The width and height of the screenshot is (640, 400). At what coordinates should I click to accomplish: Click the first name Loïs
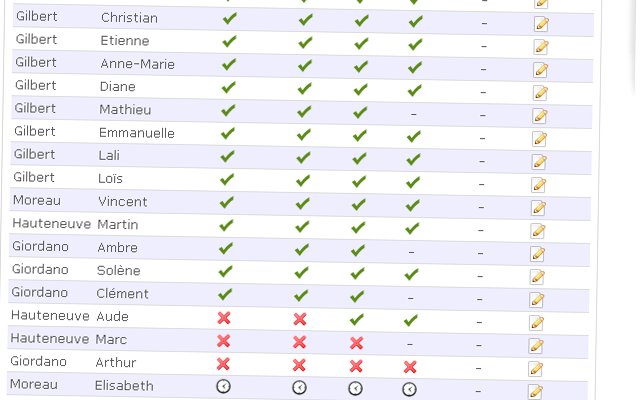click(x=111, y=178)
